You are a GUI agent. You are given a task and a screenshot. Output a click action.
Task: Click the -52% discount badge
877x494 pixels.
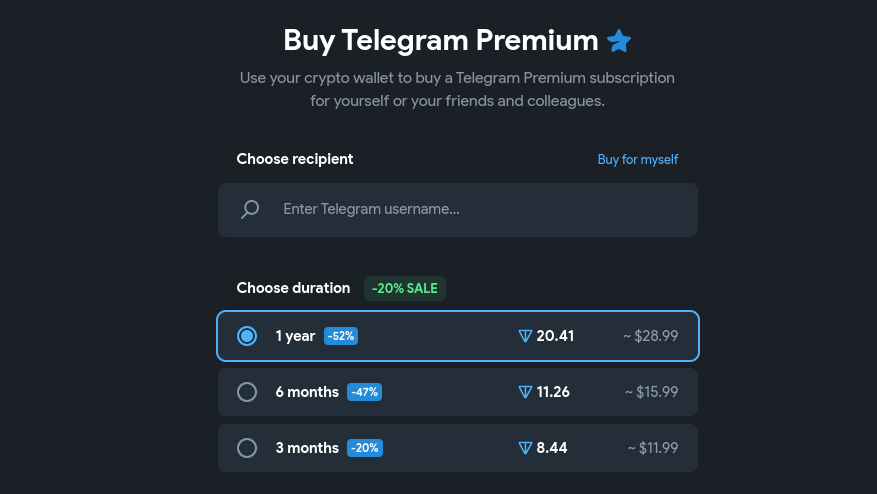coord(341,336)
